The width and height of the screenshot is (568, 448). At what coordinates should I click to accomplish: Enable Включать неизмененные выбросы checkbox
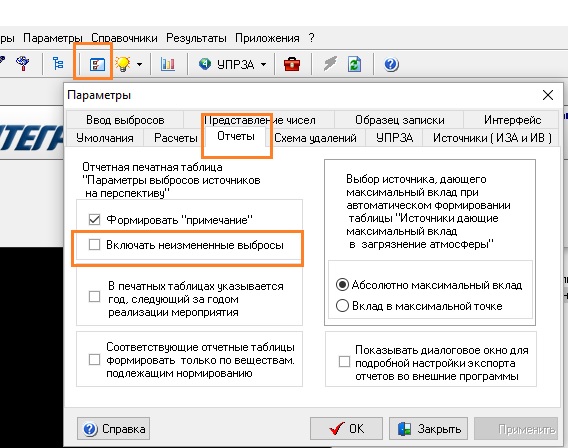95,245
